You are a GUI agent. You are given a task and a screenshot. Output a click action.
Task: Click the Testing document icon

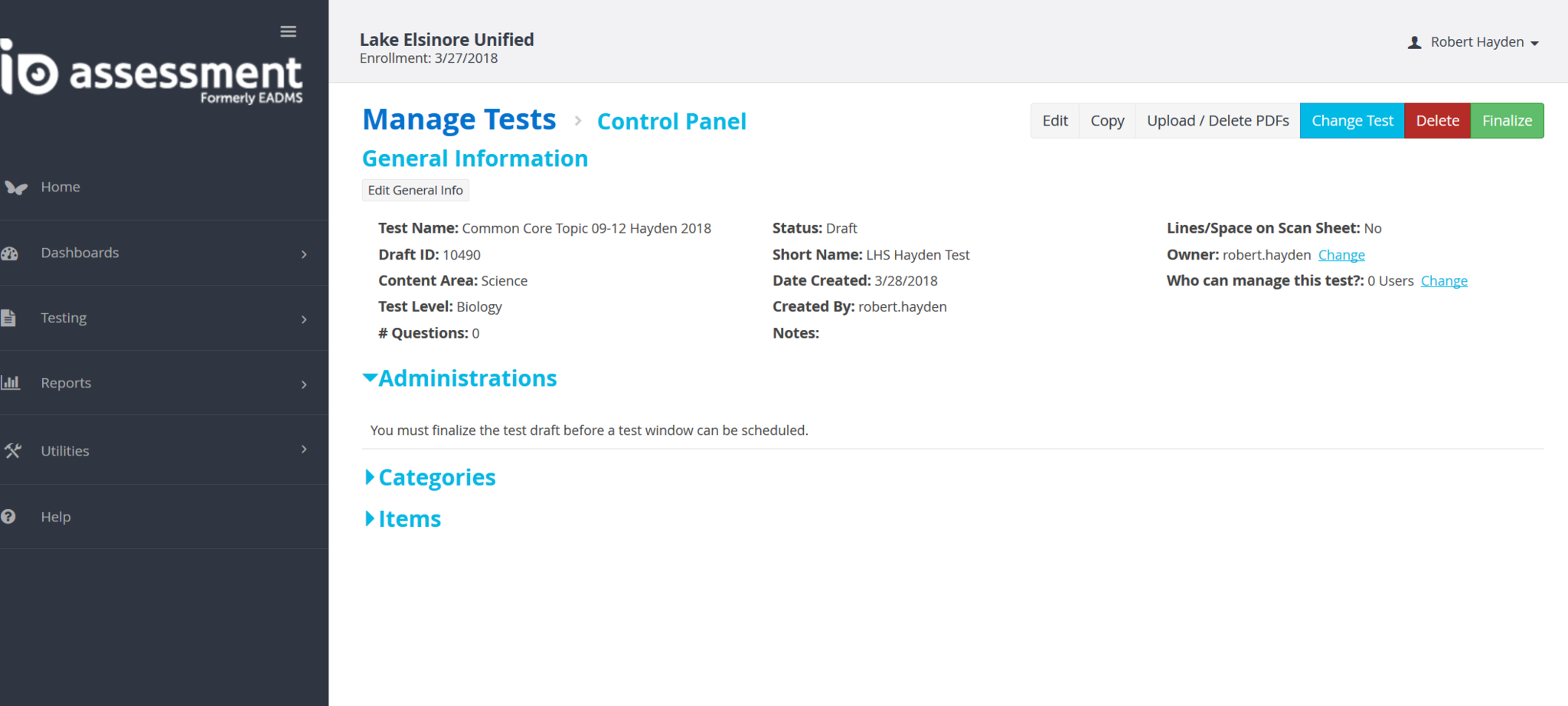coord(8,318)
